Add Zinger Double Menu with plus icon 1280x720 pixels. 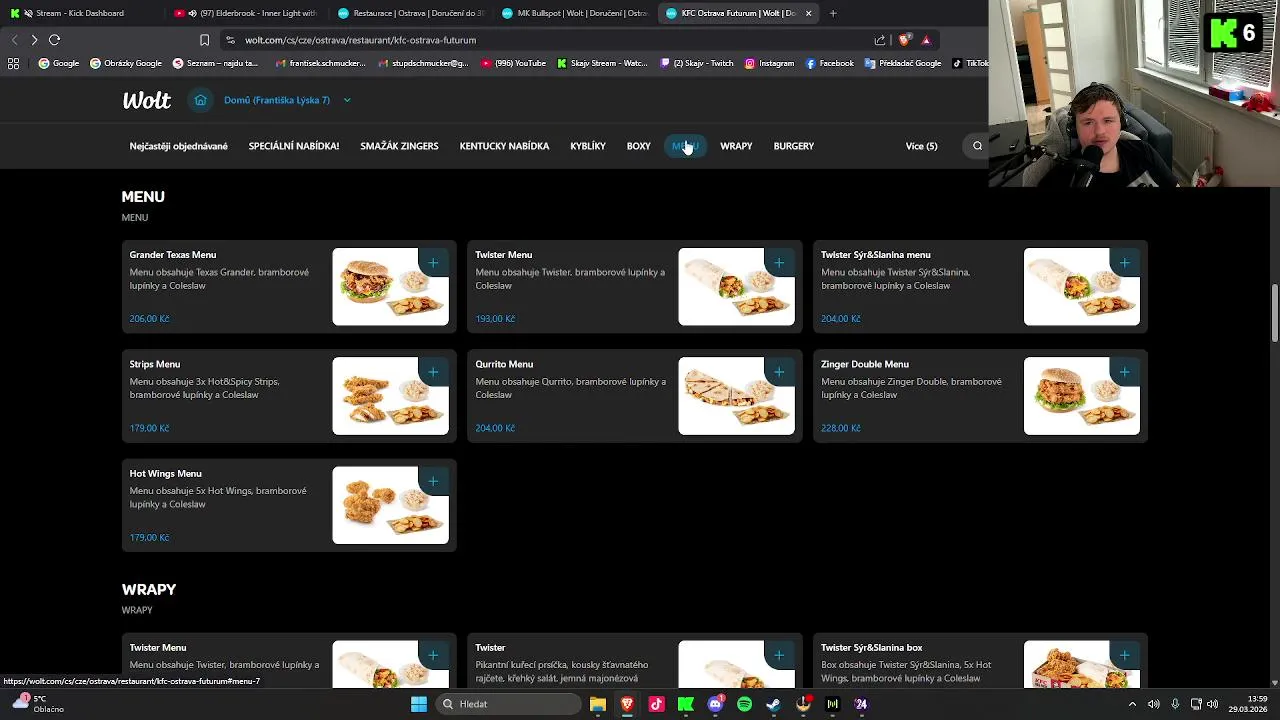point(1125,372)
